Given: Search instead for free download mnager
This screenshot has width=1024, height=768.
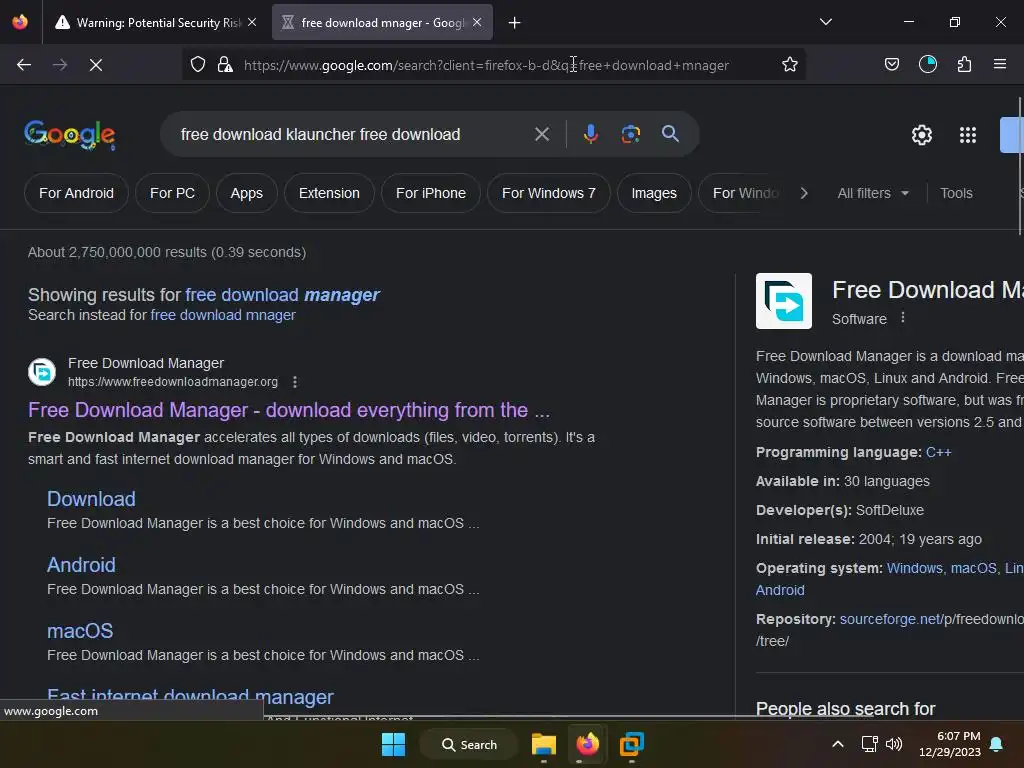Looking at the screenshot, I should point(223,315).
